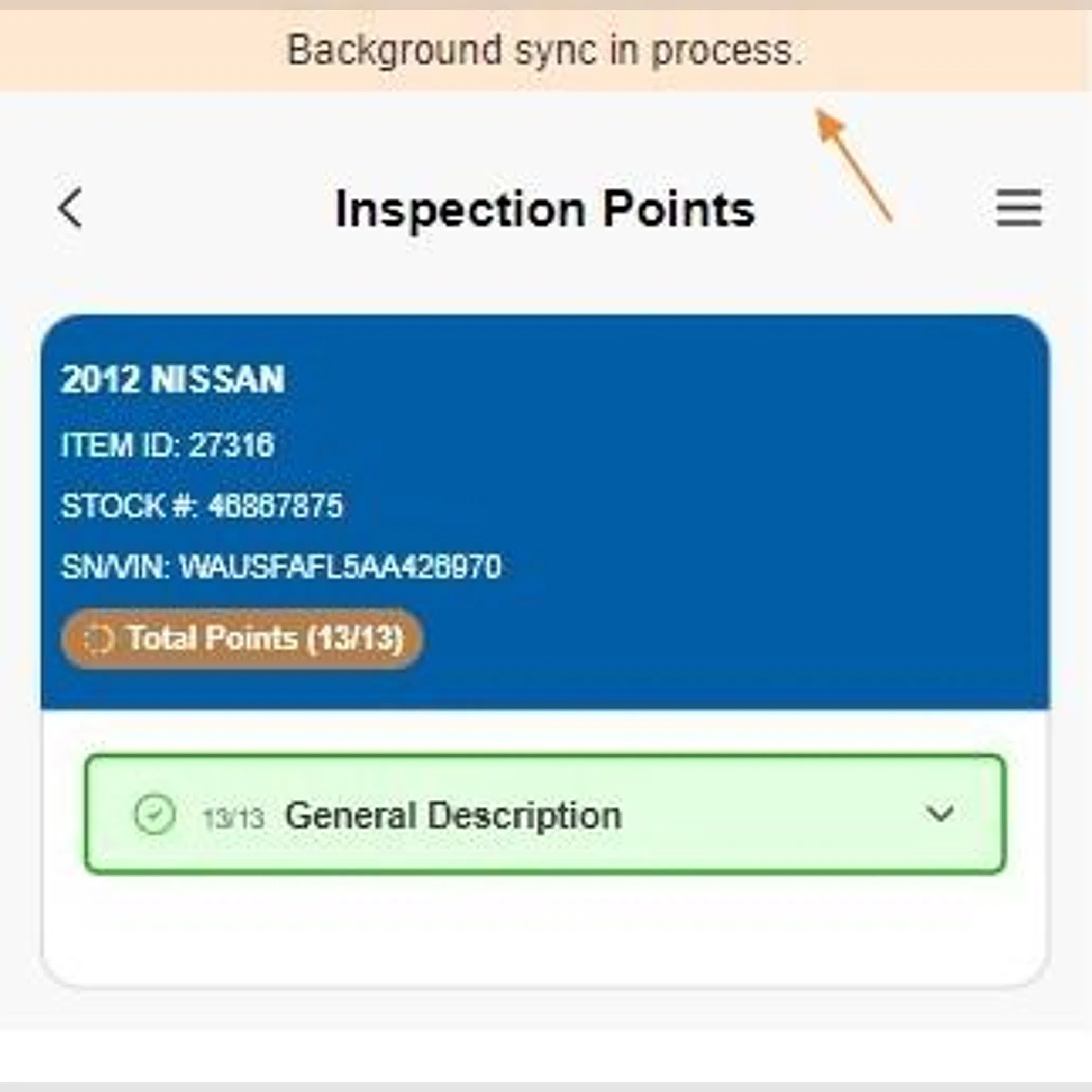Viewport: 1092px width, 1092px height.
Task: Tap the Background sync in process banner
Action: click(545, 51)
